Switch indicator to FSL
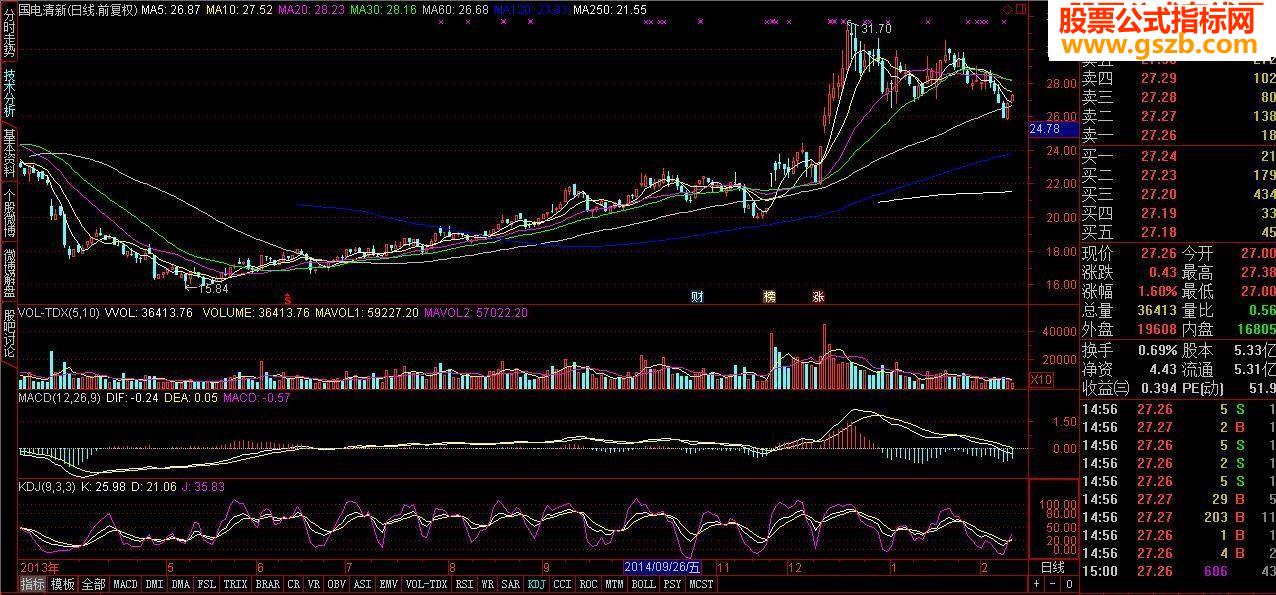This screenshot has height=595, width=1276. tap(206, 584)
